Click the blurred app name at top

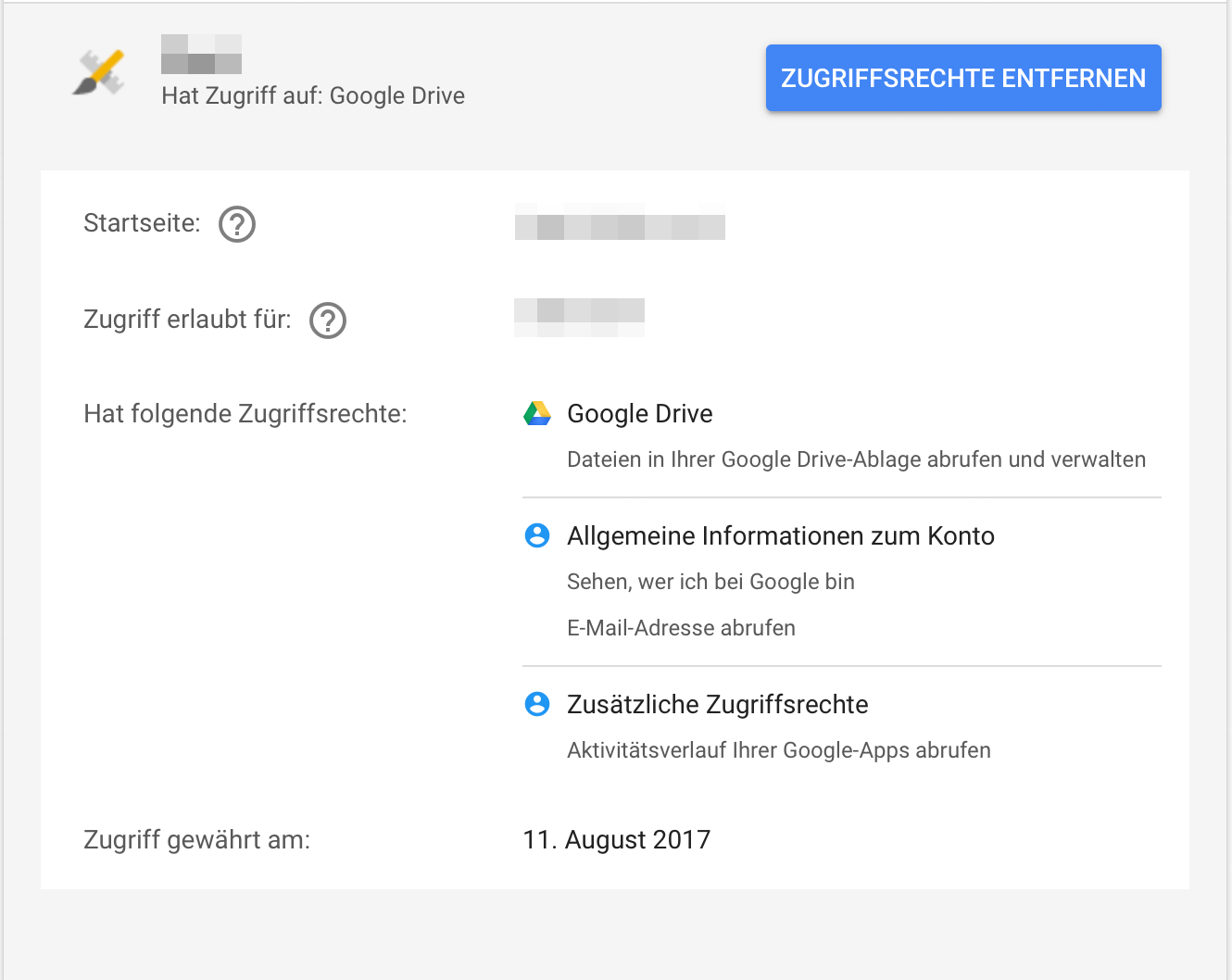[x=201, y=54]
